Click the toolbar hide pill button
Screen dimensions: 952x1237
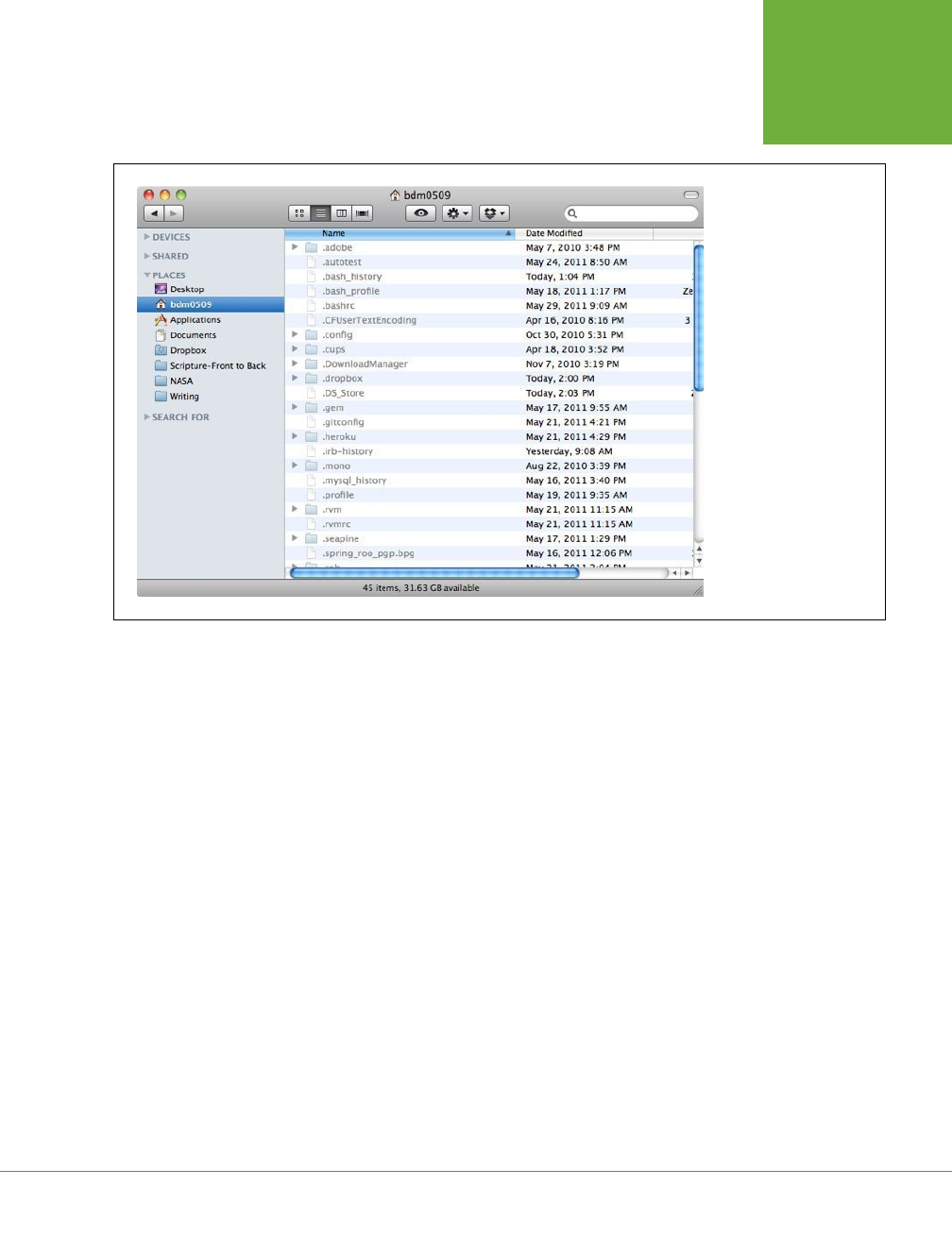click(690, 195)
